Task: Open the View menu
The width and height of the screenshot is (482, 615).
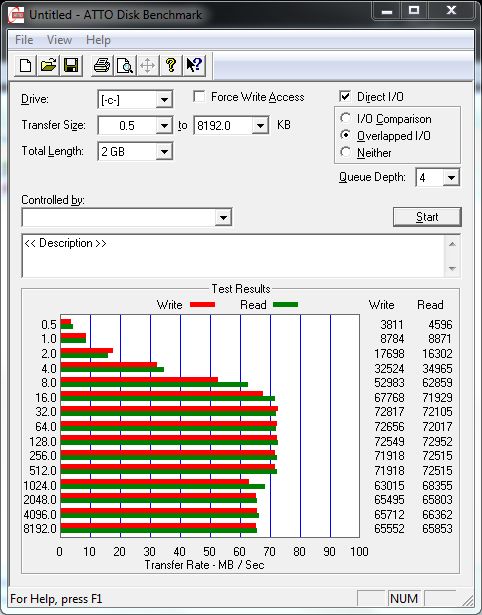Action: pos(59,40)
